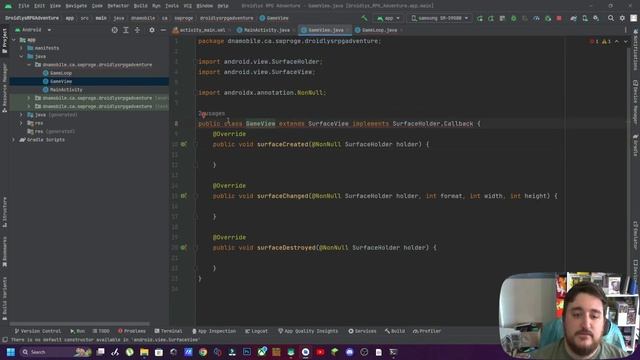Open IDE settings gear in main toolbar
The height and width of the screenshot is (360, 640).
click(622, 18)
